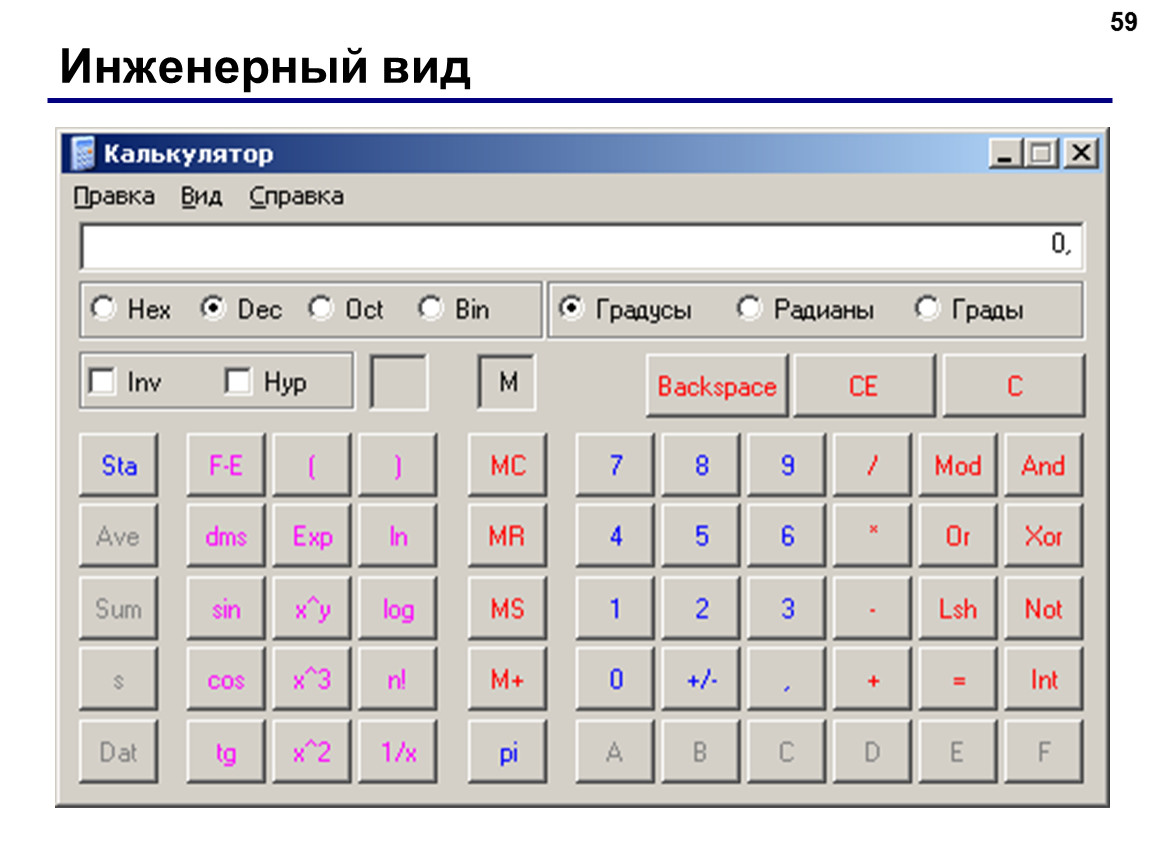Image resolution: width=1150 pixels, height=864 pixels.
Task: Click digit 4
Action: coord(615,535)
